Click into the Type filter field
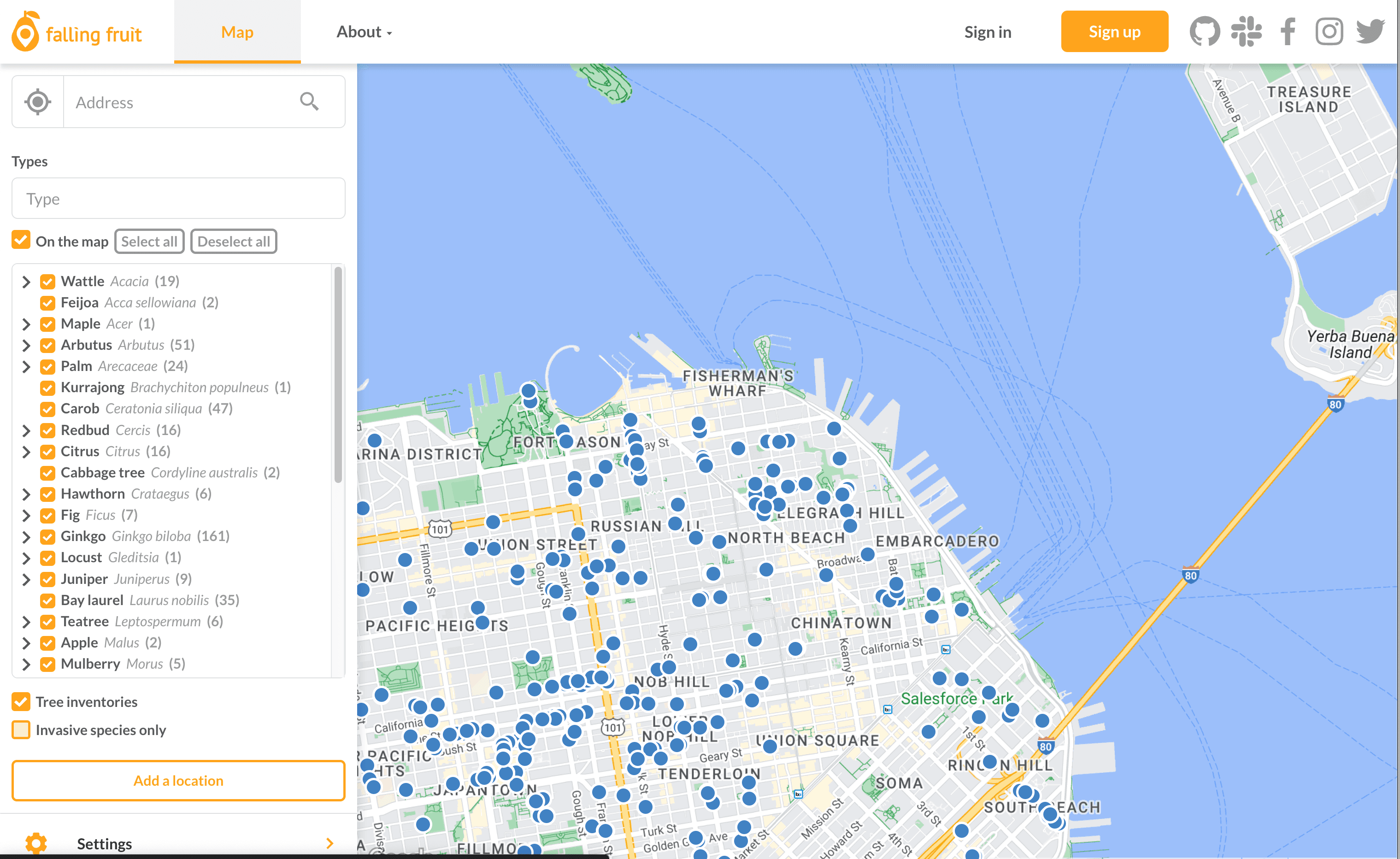 coord(178,199)
